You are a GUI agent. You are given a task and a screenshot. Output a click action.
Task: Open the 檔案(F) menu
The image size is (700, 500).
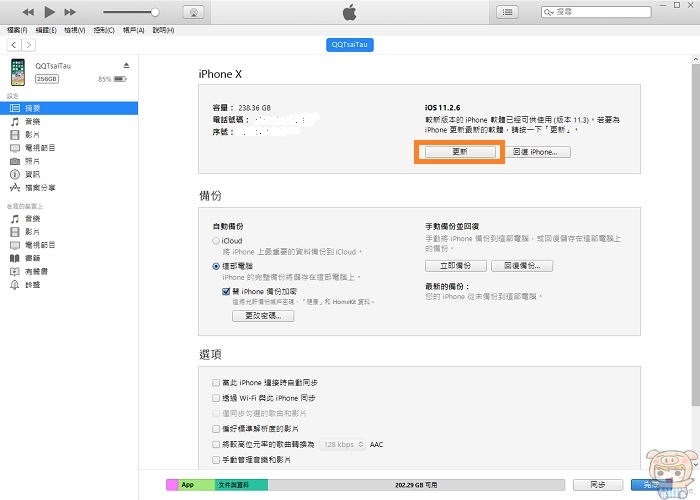17,30
